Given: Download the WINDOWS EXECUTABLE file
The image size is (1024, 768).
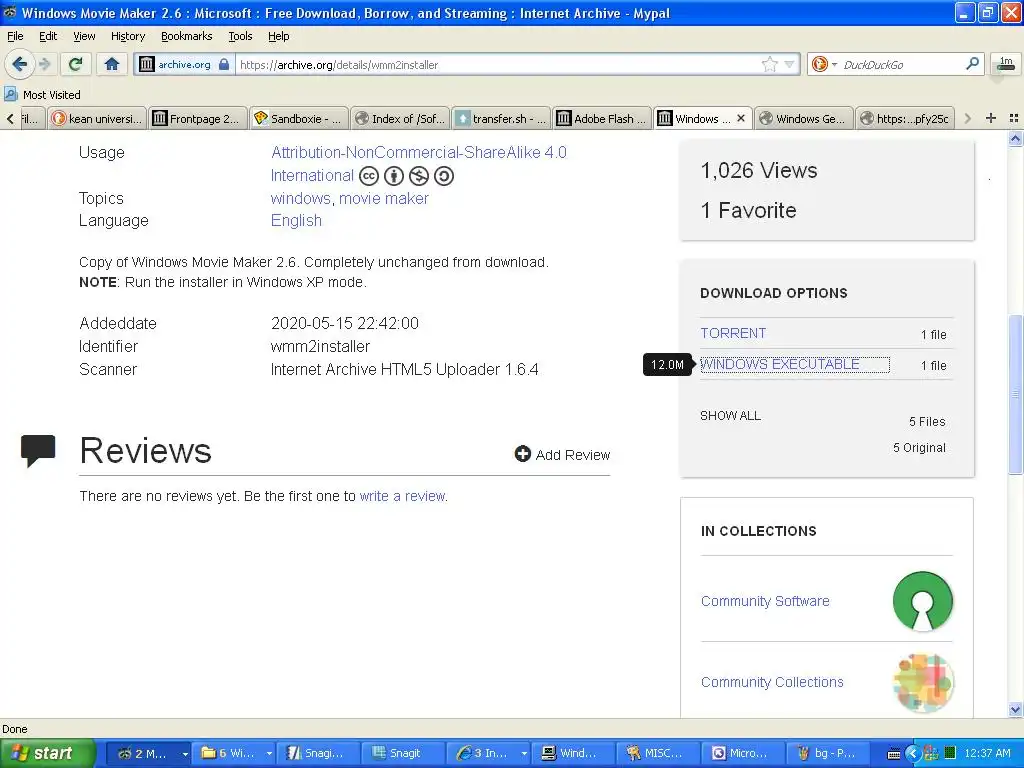Looking at the screenshot, I should click(780, 364).
